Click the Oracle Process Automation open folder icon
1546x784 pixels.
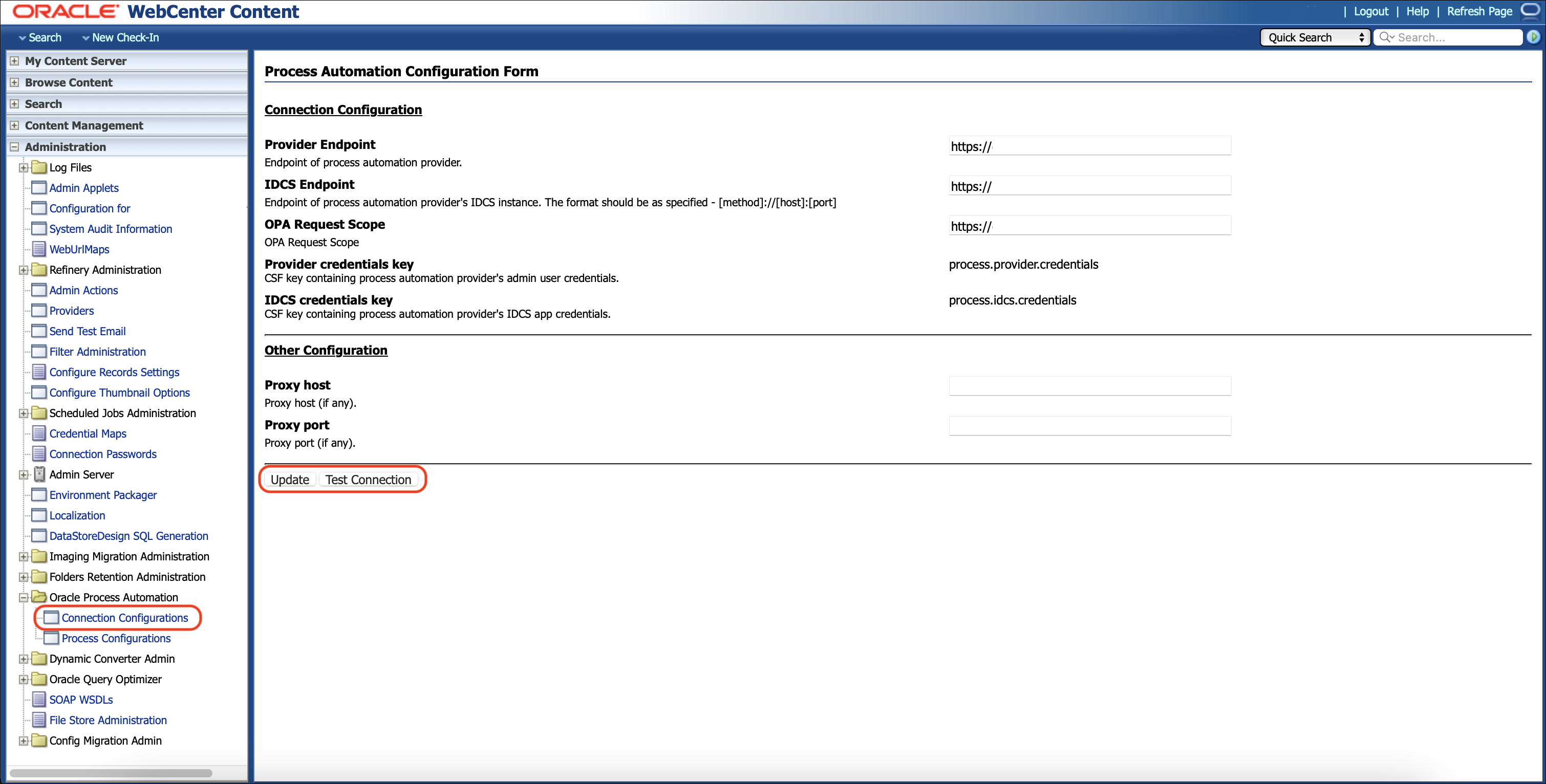38,597
